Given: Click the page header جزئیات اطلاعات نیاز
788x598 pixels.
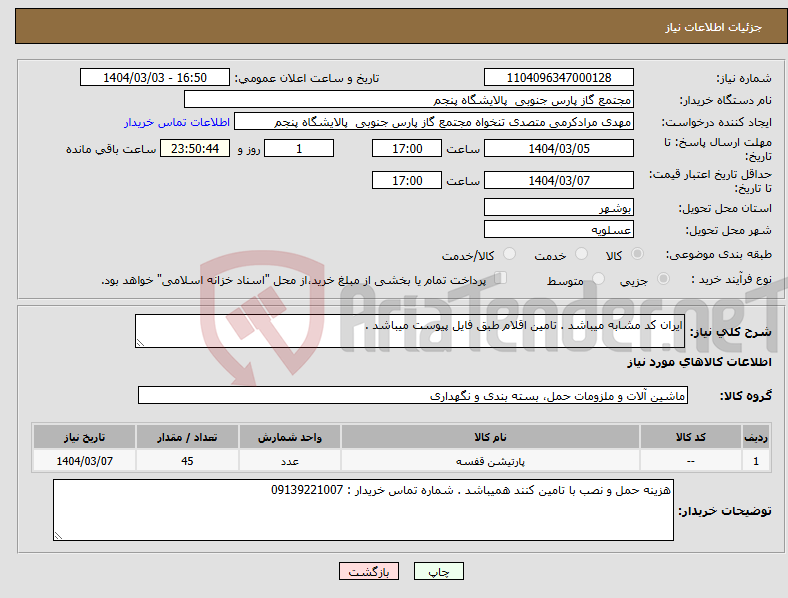Looking at the screenshot, I should click(714, 27).
